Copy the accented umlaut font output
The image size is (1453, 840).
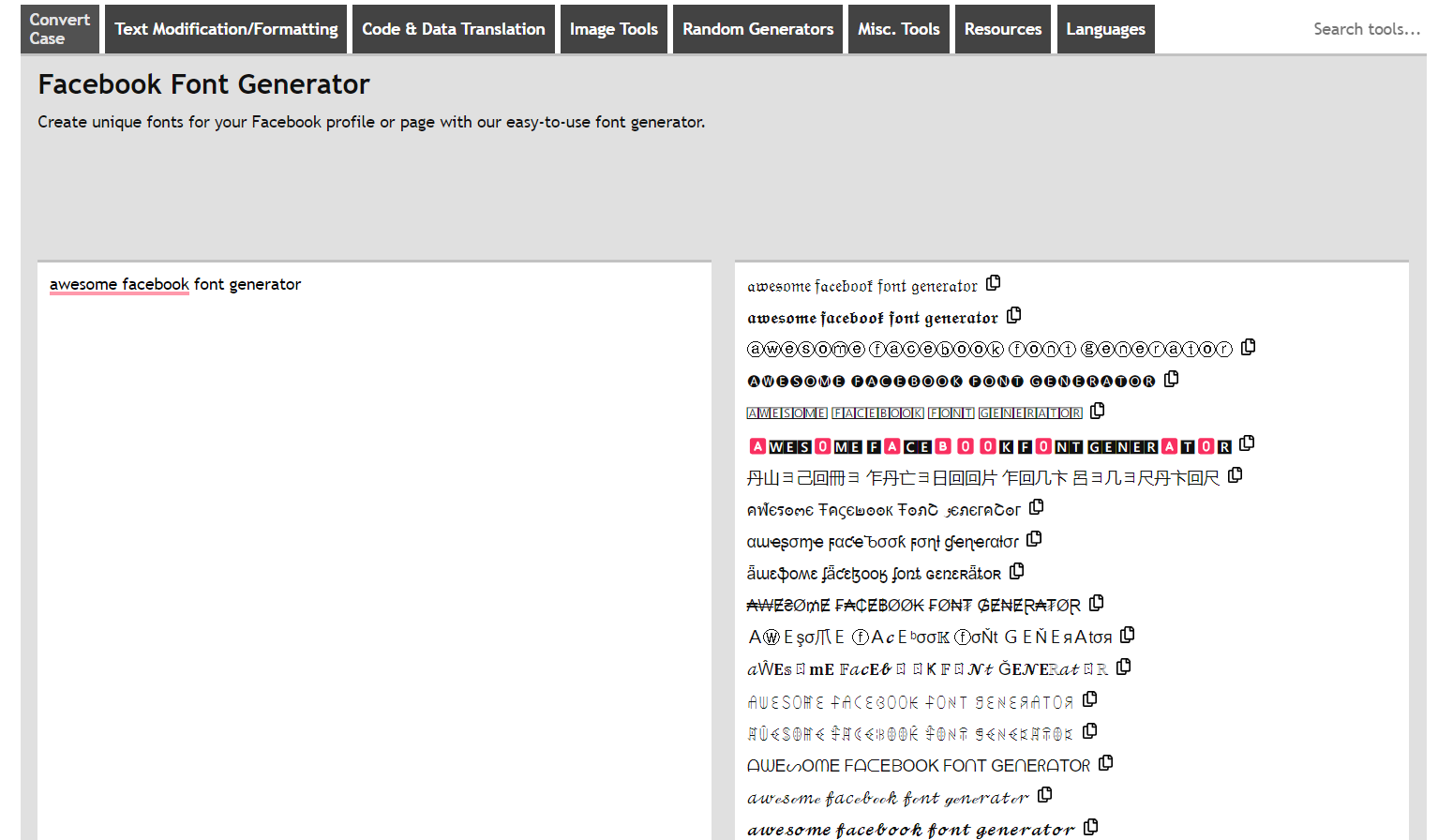pyautogui.click(x=1017, y=571)
